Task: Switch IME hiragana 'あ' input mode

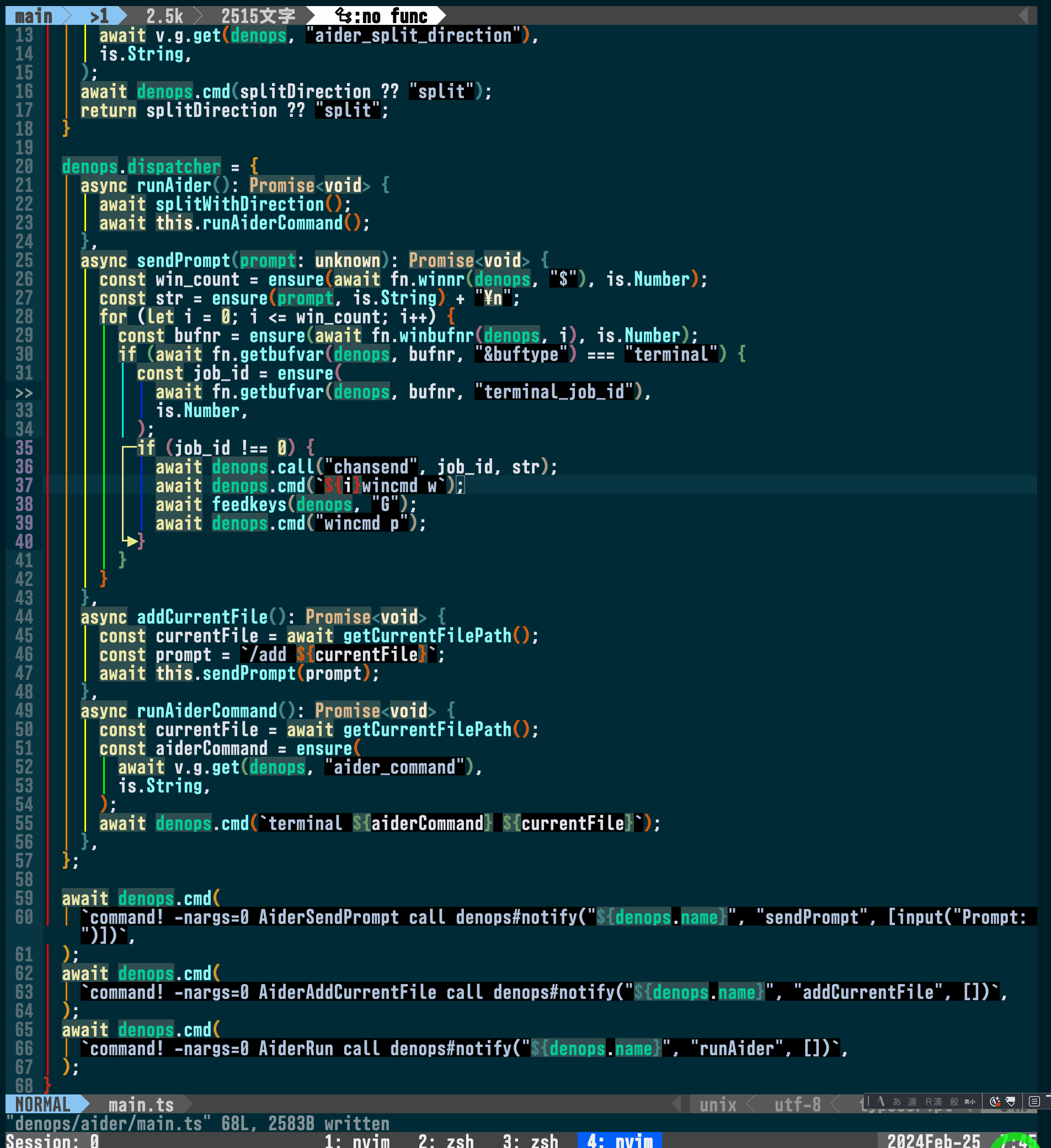Action: tap(897, 1101)
